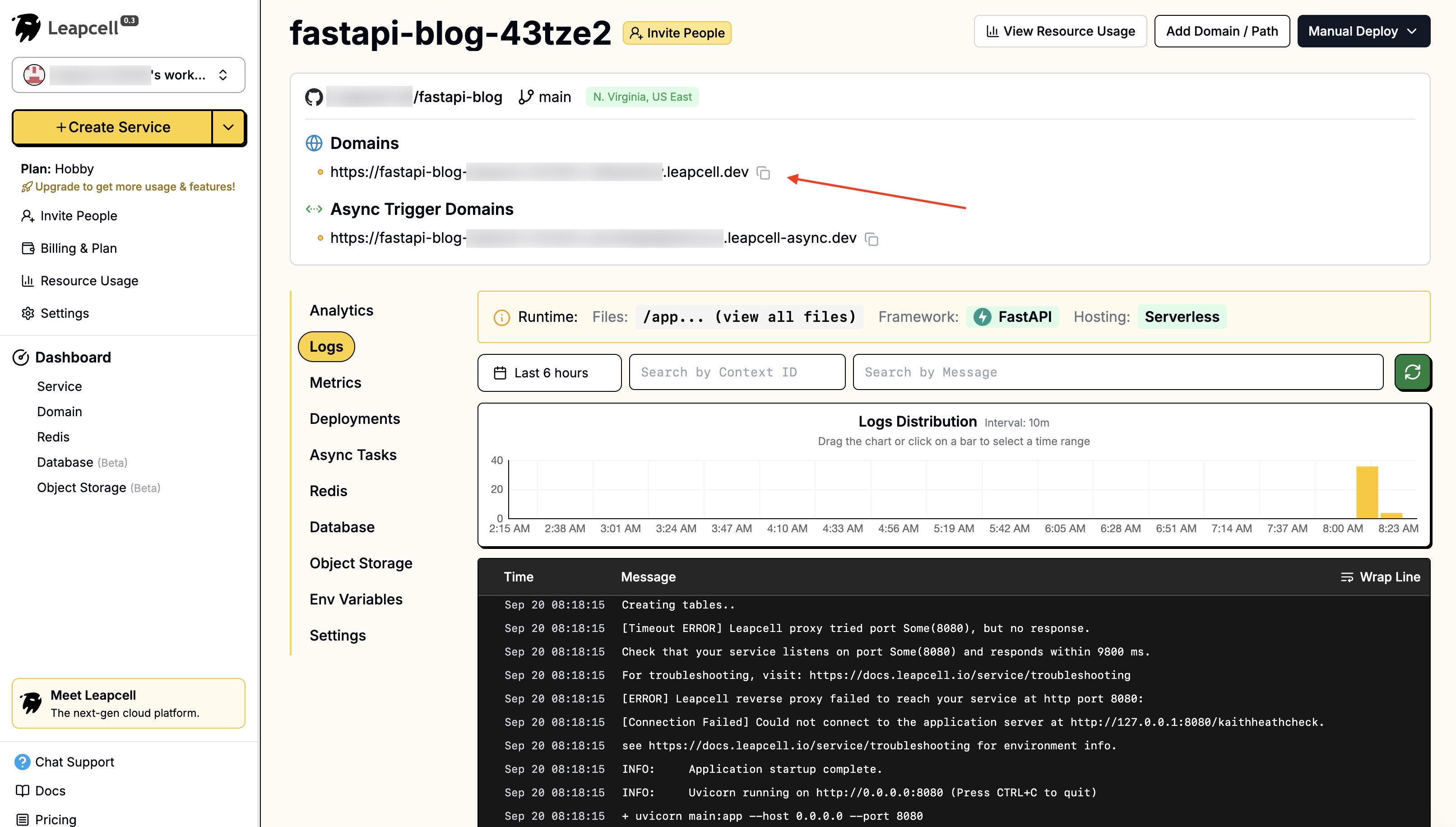Click the green refresh logs button
The image size is (1456, 827).
(1412, 372)
